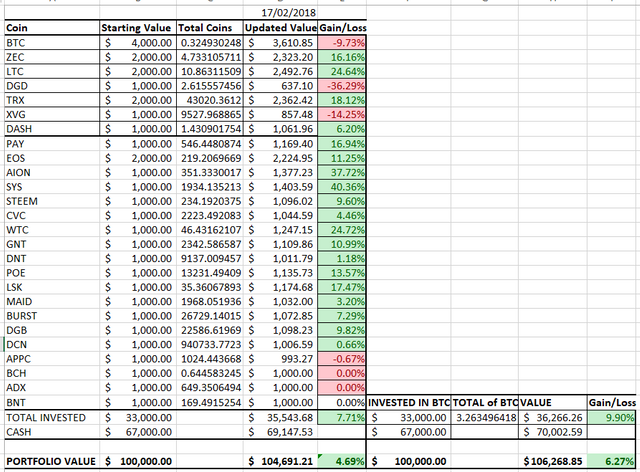Click total invested gain cell 7.71%
The height and width of the screenshot is (472, 640).
pyautogui.click(x=342, y=418)
